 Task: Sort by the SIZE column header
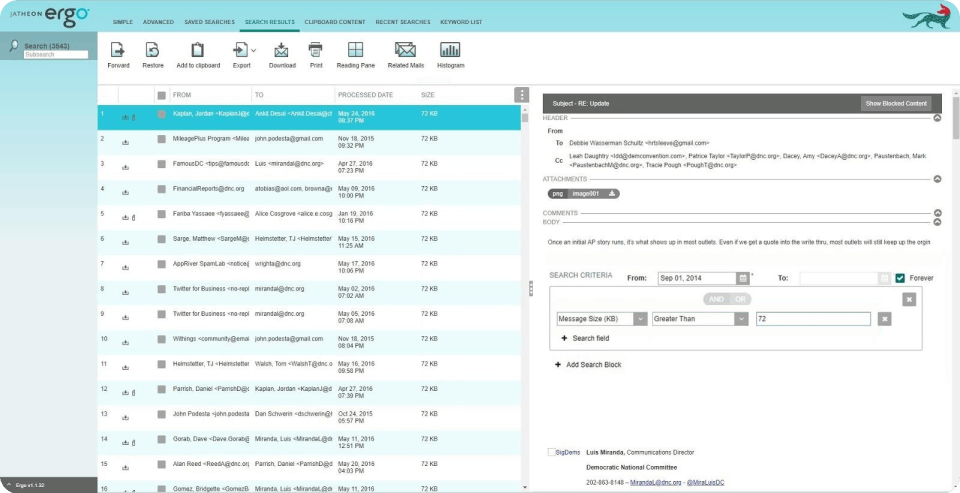428,95
